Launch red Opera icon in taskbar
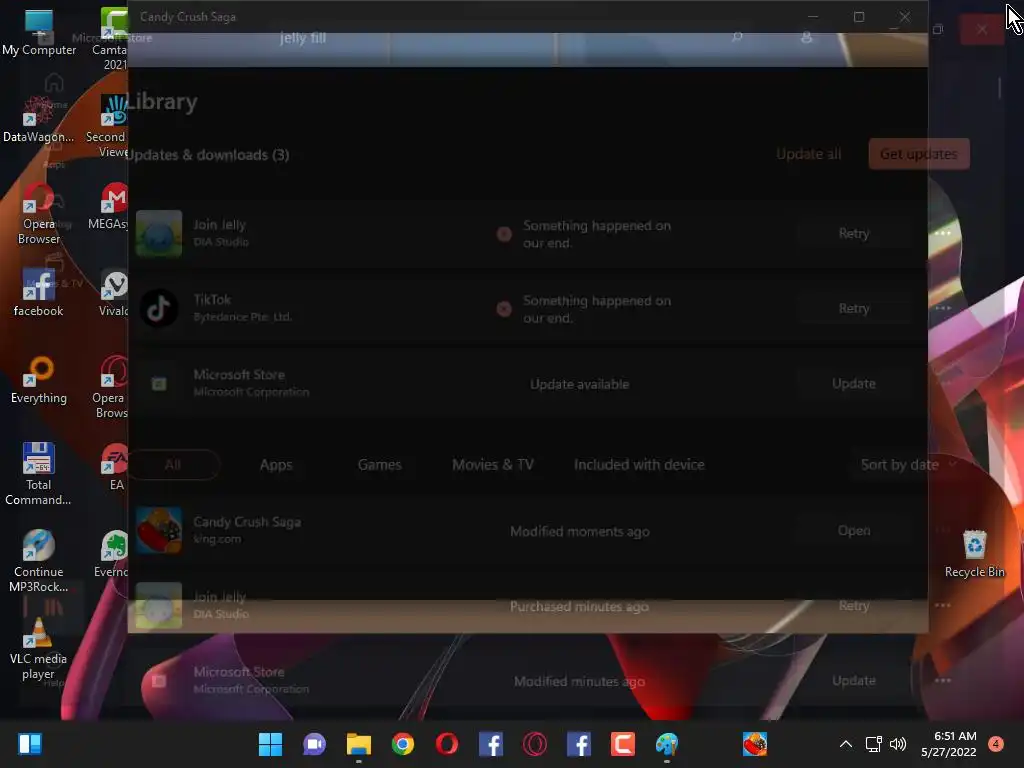The width and height of the screenshot is (1024, 768). [447, 744]
